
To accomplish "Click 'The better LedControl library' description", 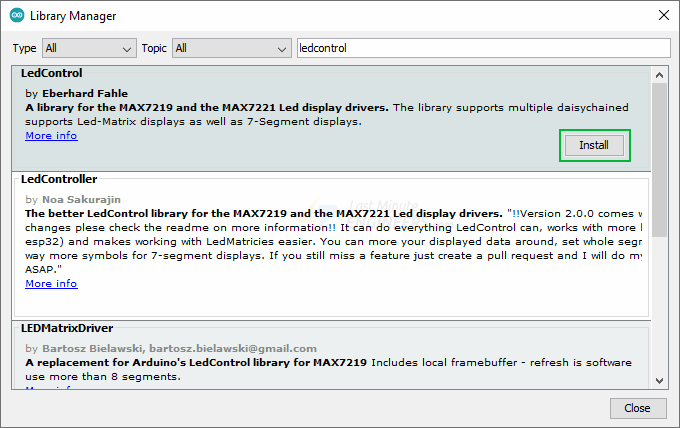I will point(264,214).
